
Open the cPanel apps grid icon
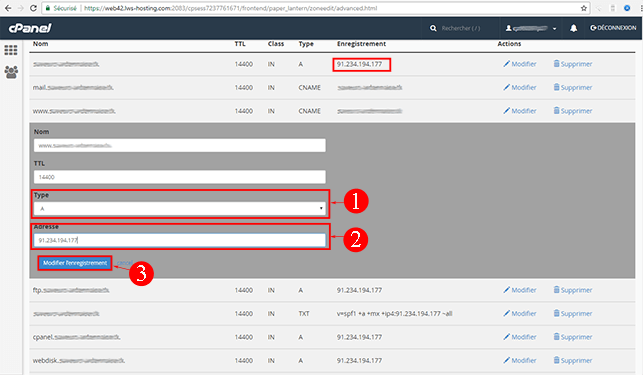(x=11, y=50)
